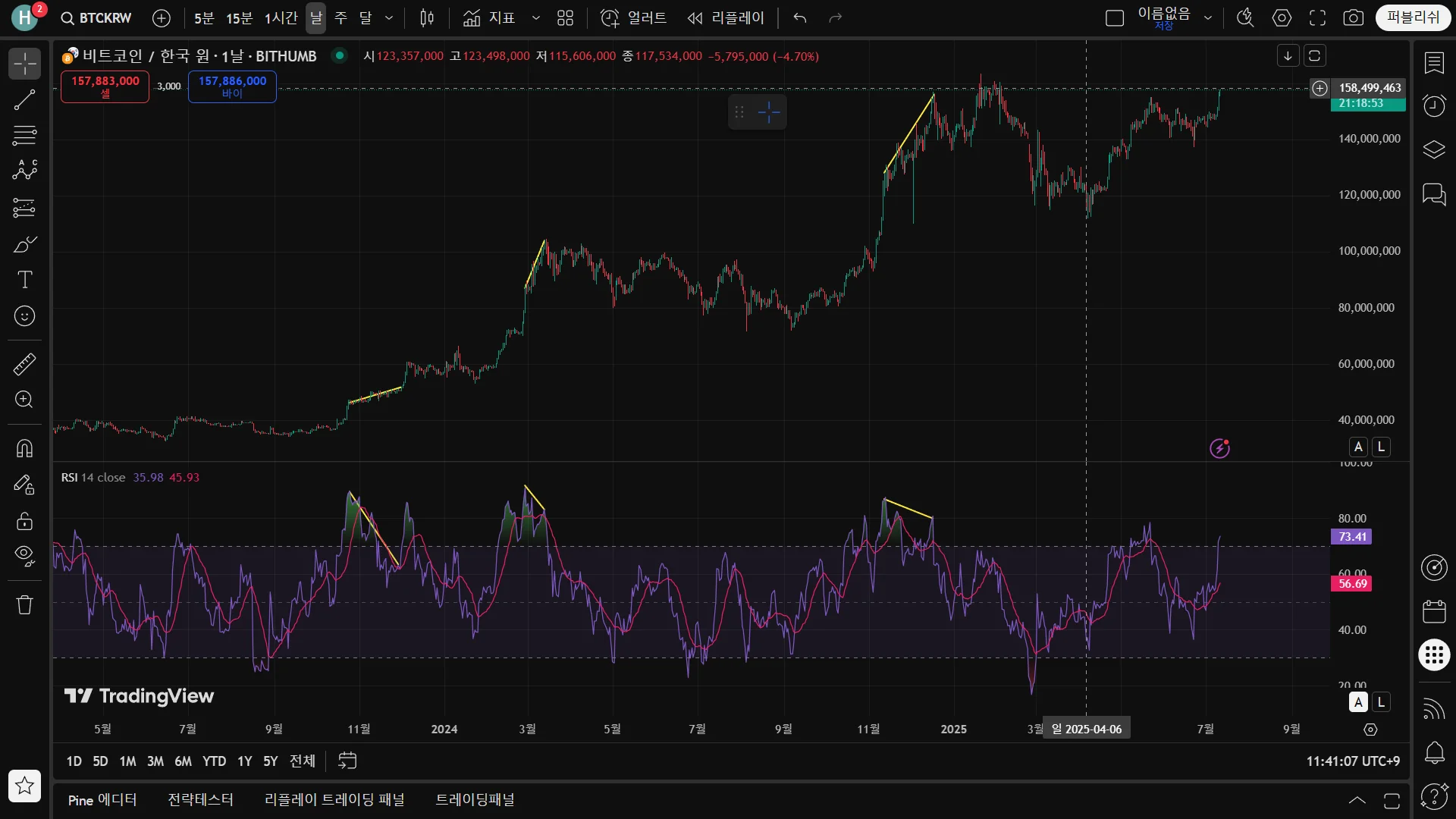Toggle magnet mode for drawings

pos(24,449)
